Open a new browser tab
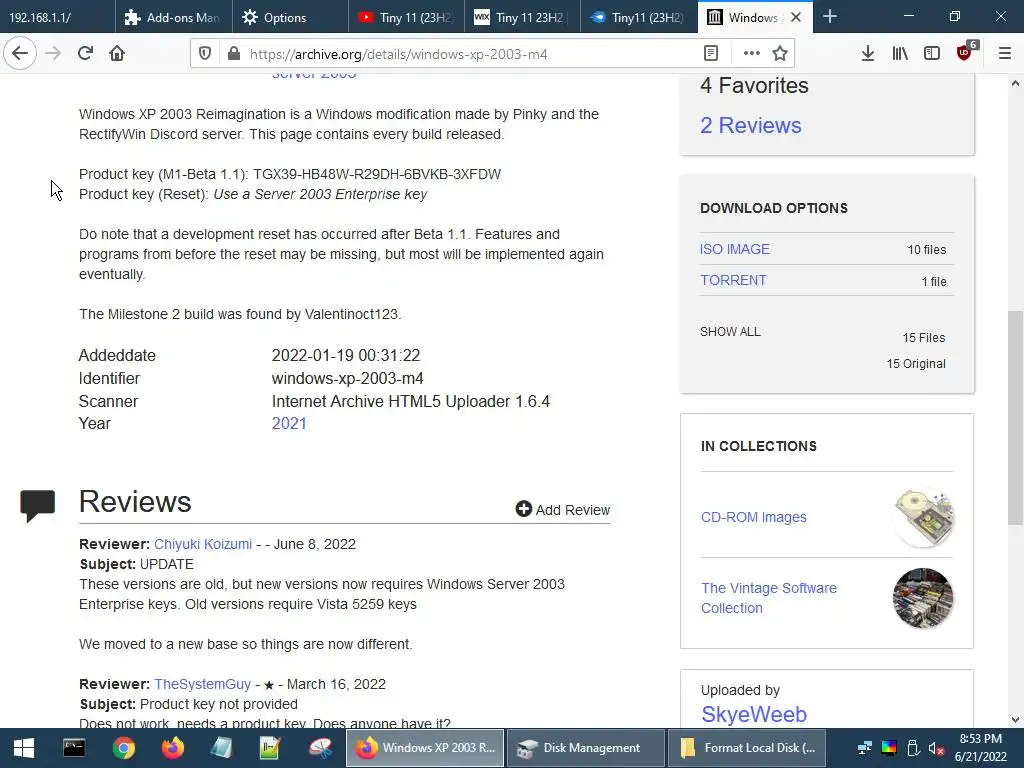The width and height of the screenshot is (1024, 768). pos(829,17)
